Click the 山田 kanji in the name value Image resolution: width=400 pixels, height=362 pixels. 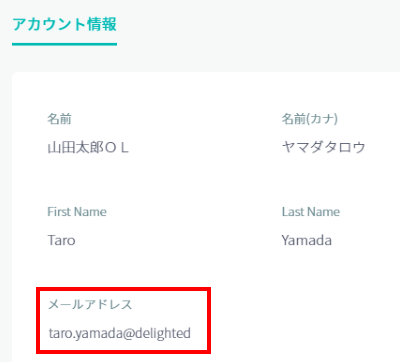tap(61, 147)
